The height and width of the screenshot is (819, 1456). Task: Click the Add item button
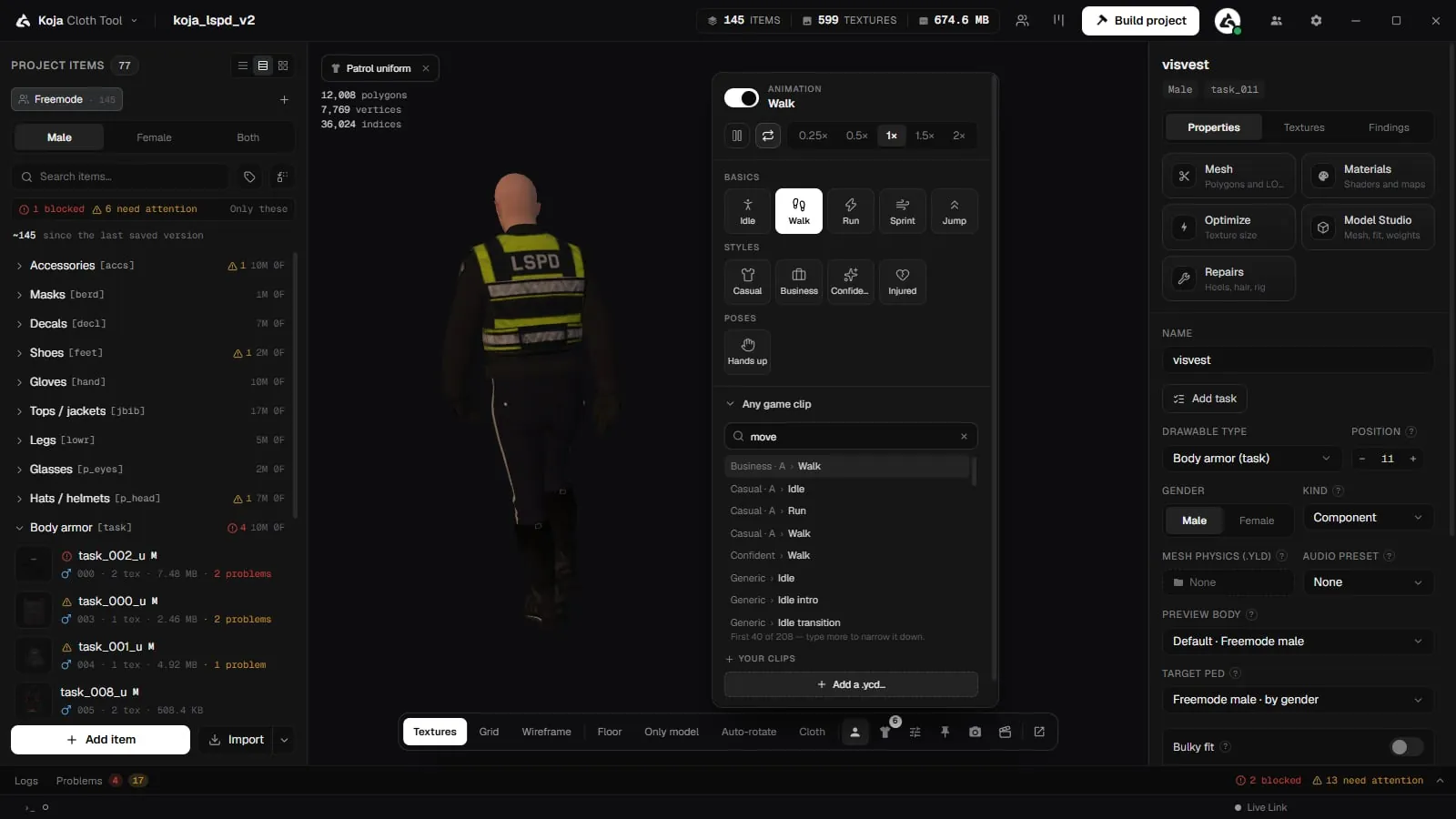[x=100, y=740]
